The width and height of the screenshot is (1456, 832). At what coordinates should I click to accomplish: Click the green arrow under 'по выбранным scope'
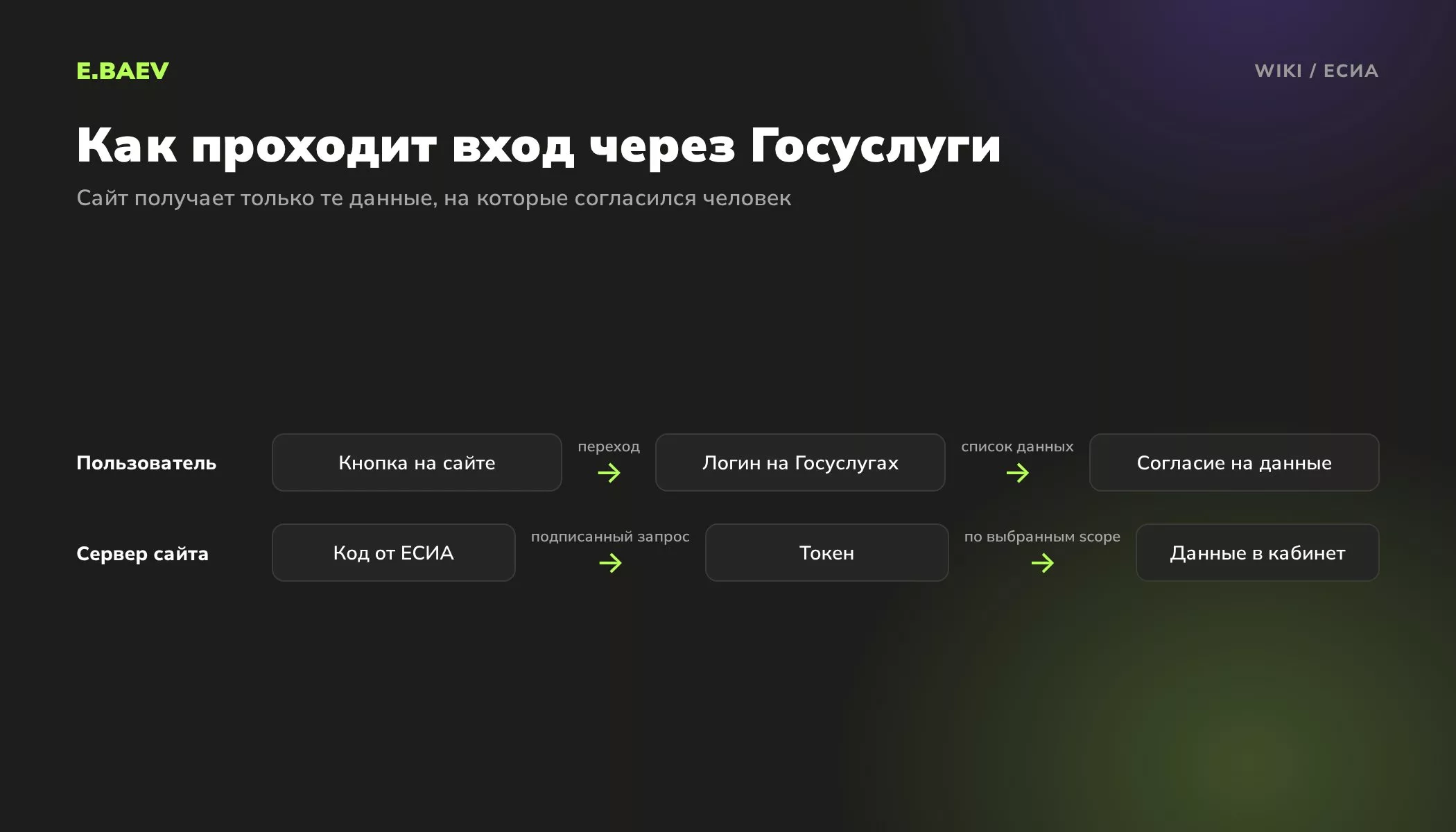point(1043,562)
